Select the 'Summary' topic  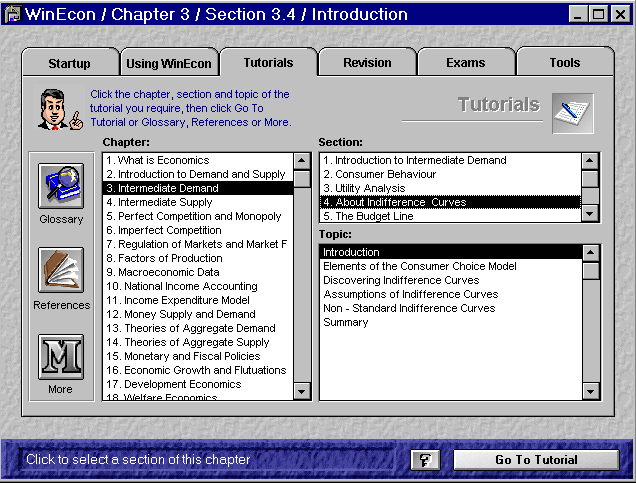click(451, 322)
